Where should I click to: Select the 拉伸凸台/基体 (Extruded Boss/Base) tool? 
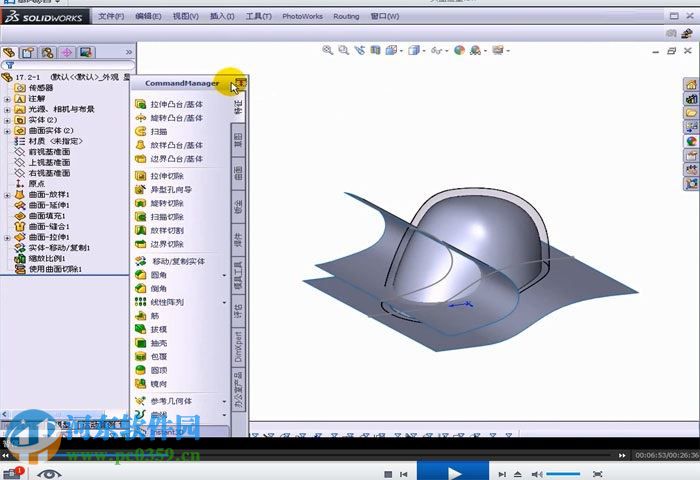(x=169, y=104)
